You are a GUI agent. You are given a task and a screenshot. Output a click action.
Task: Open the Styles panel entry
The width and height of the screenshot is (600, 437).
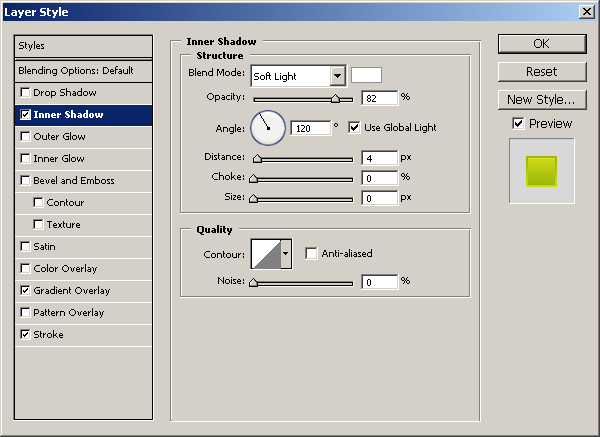click(83, 46)
